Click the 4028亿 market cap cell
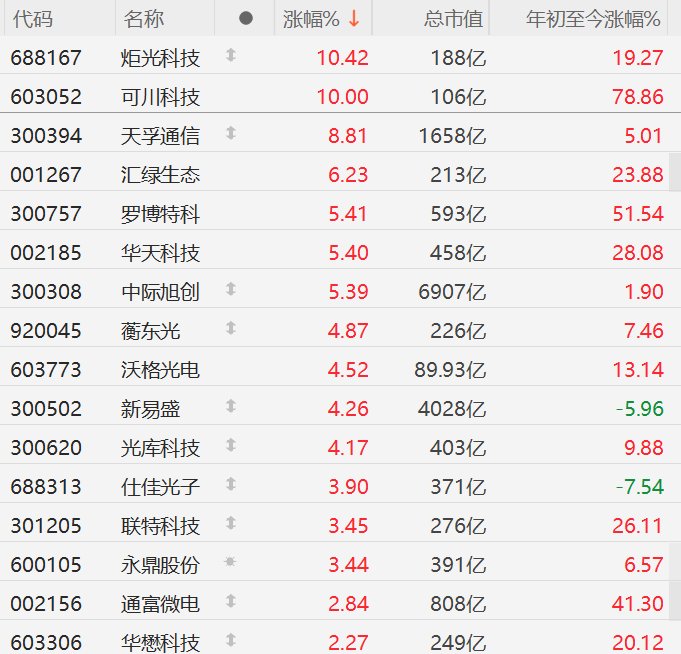The height and width of the screenshot is (654, 681). (x=452, y=409)
